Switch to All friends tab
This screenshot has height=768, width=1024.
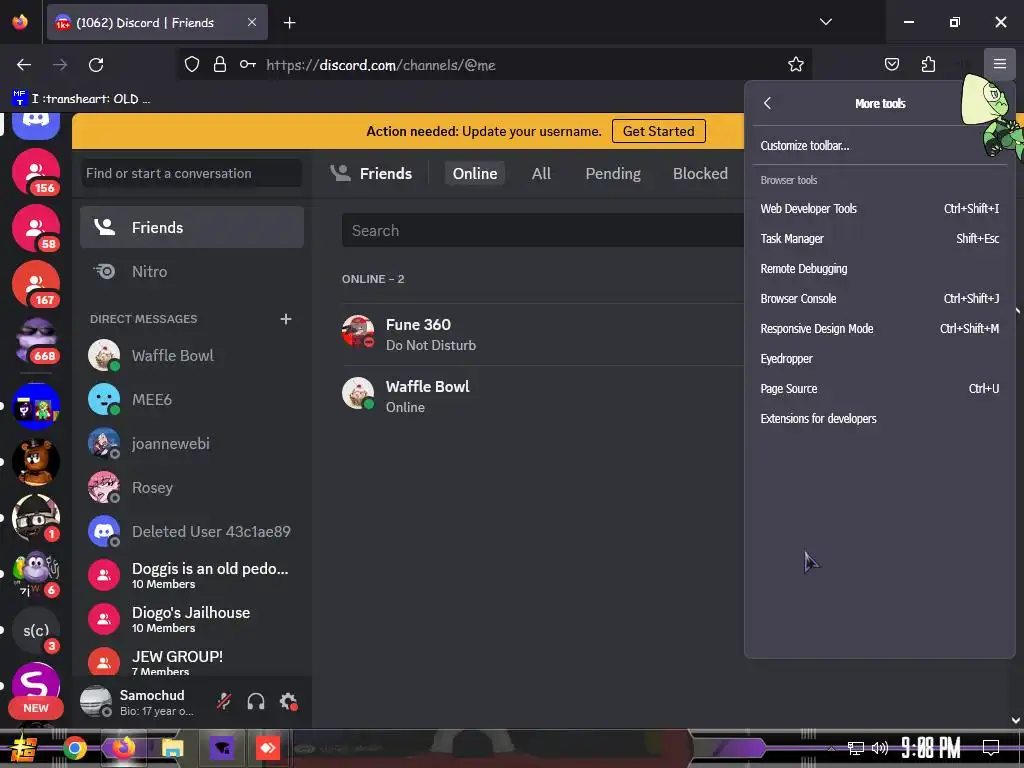[x=541, y=173]
